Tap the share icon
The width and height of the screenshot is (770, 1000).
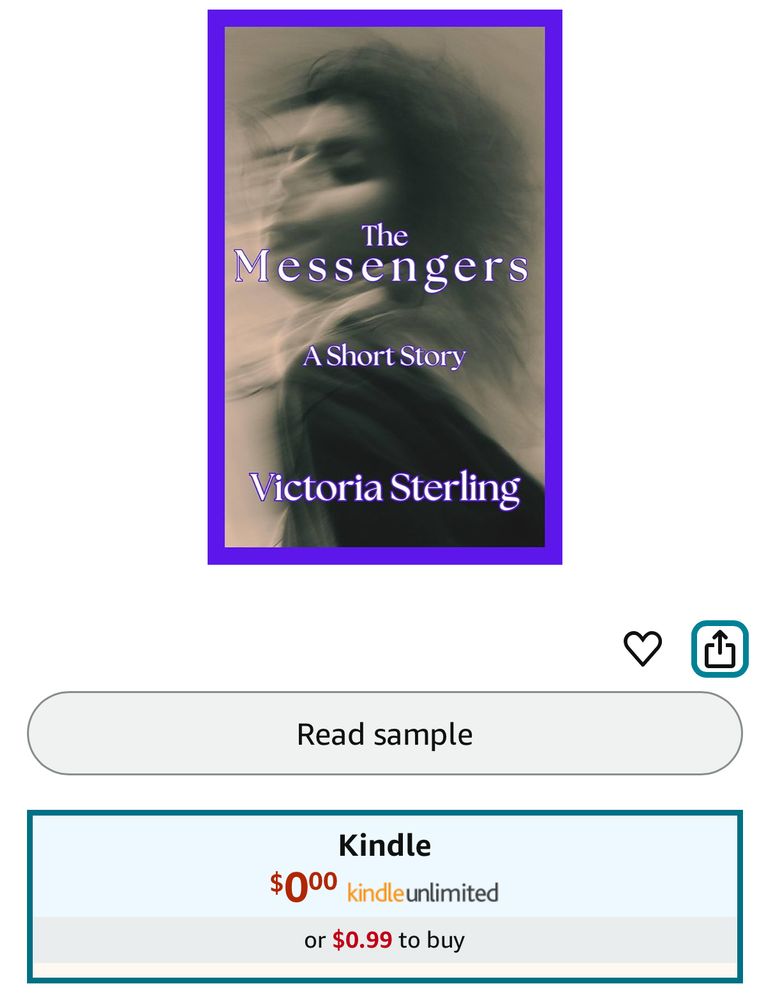point(720,649)
